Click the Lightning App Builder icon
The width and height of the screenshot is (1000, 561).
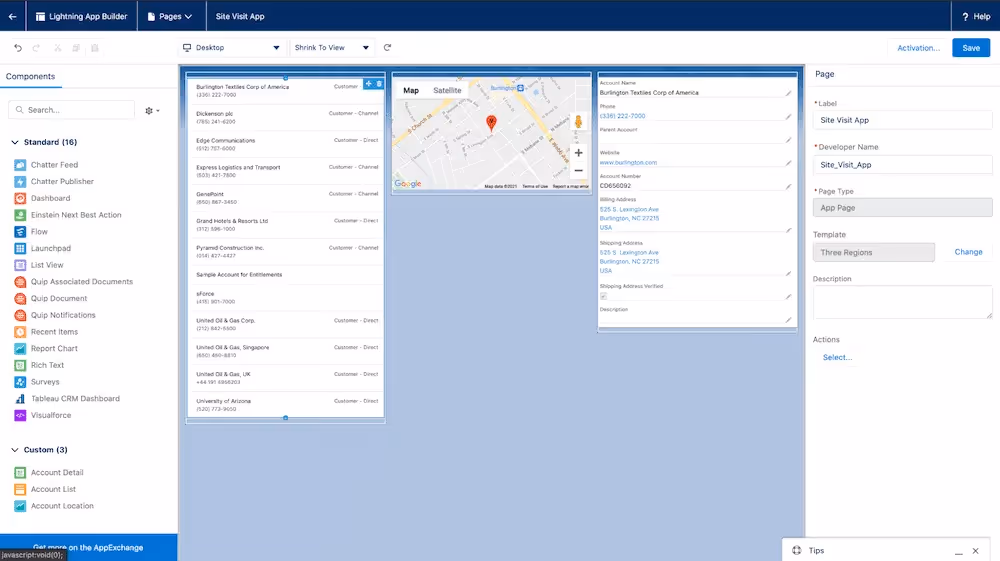[40, 17]
